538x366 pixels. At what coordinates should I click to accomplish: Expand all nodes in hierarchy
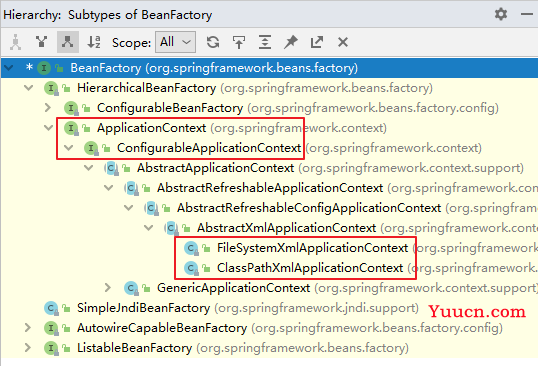[265, 42]
